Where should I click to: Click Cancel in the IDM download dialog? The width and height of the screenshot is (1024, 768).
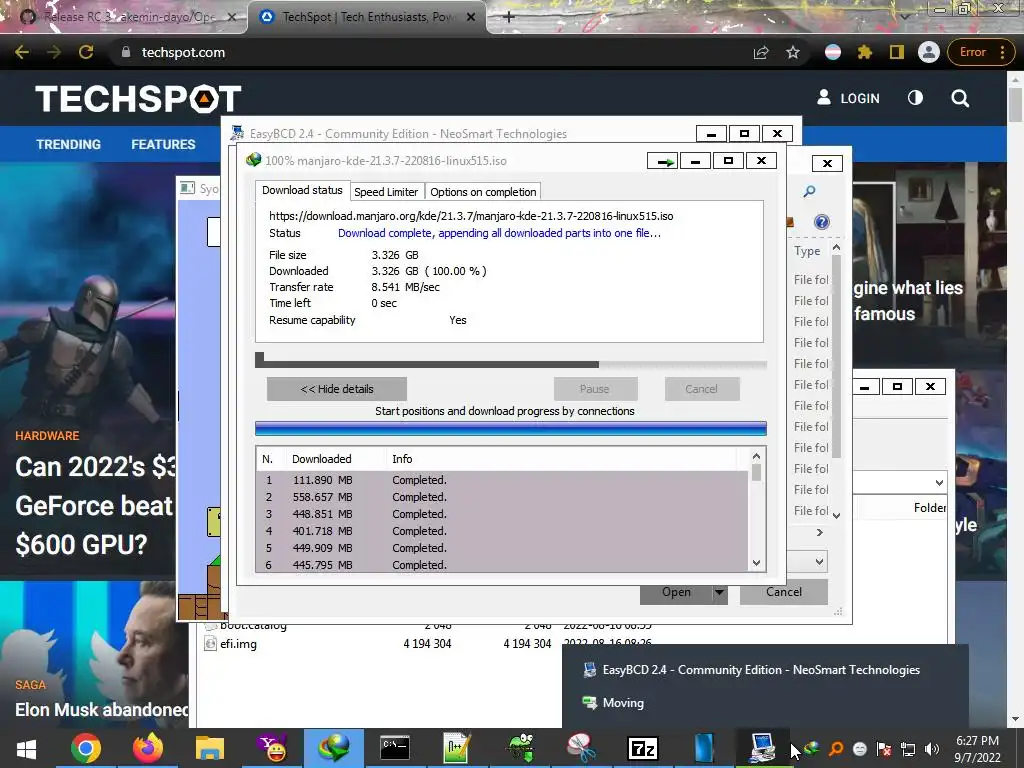point(702,389)
